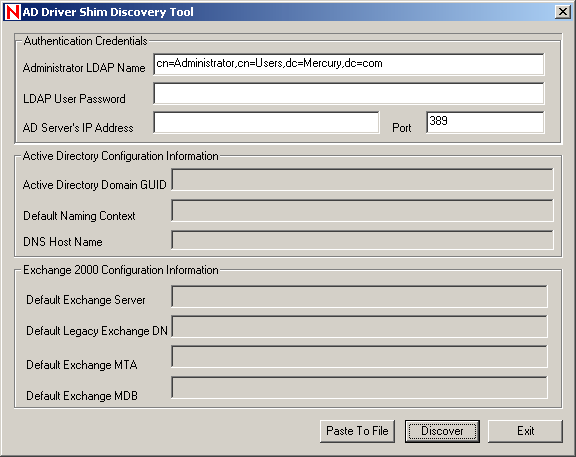Click the window title text in title bar

[108, 12]
